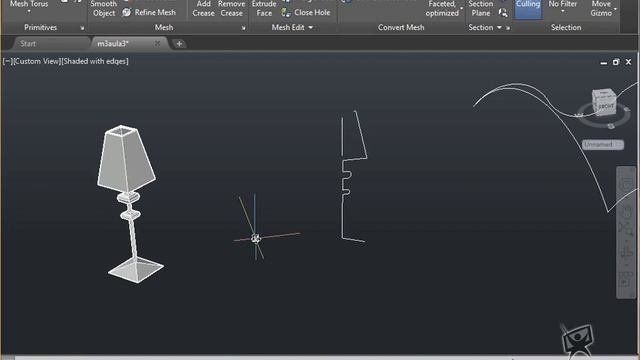Click the icon beside Section Plane
Image resolution: width=640 pixels, height=360 pixels.
click(x=503, y=13)
